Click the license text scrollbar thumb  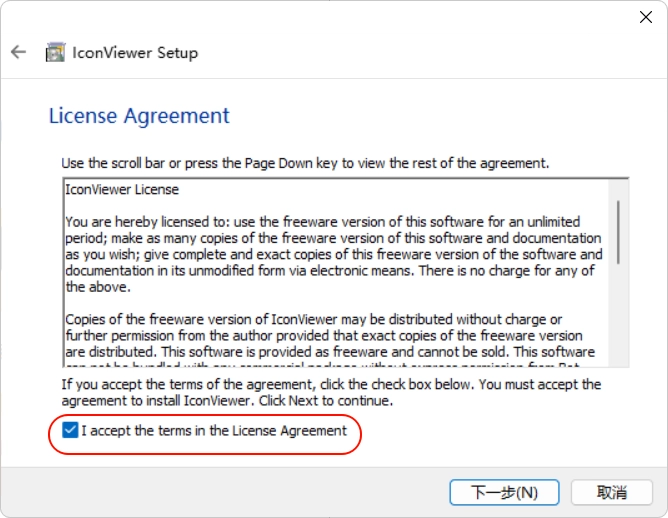click(618, 232)
